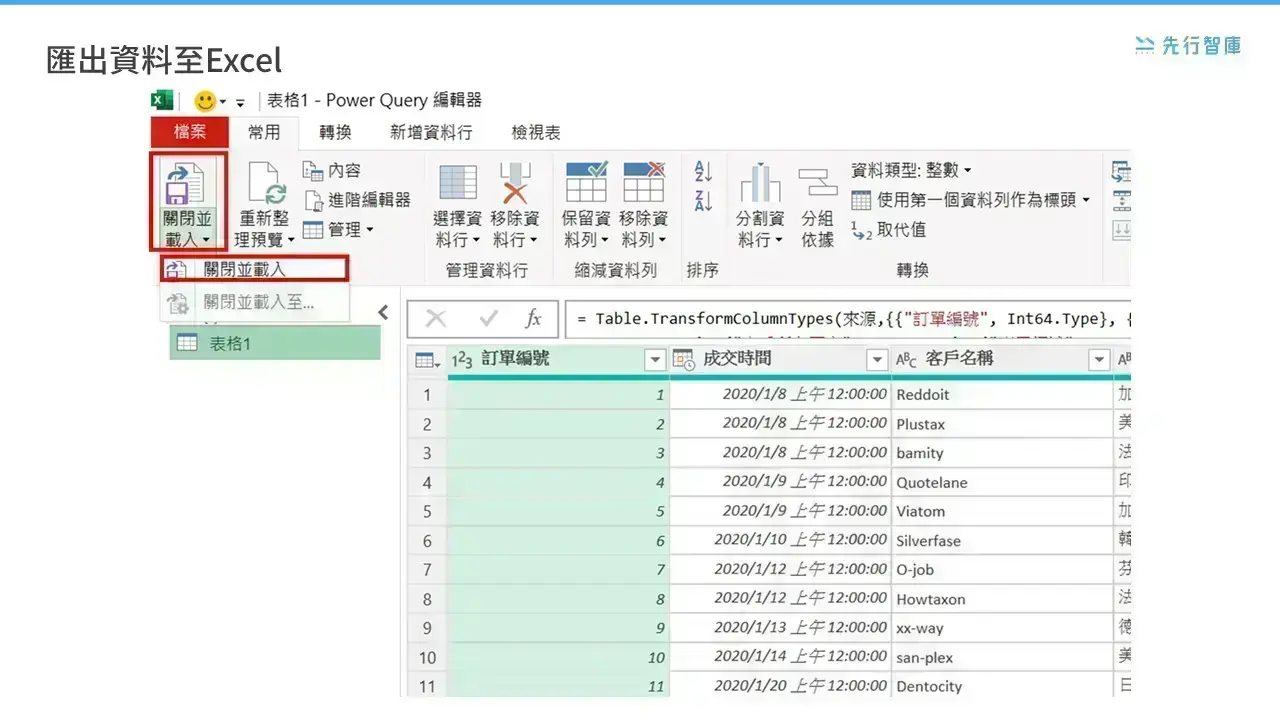This screenshot has height=720, width=1280.
Task: Open the 檔案 tab
Action: click(190, 132)
